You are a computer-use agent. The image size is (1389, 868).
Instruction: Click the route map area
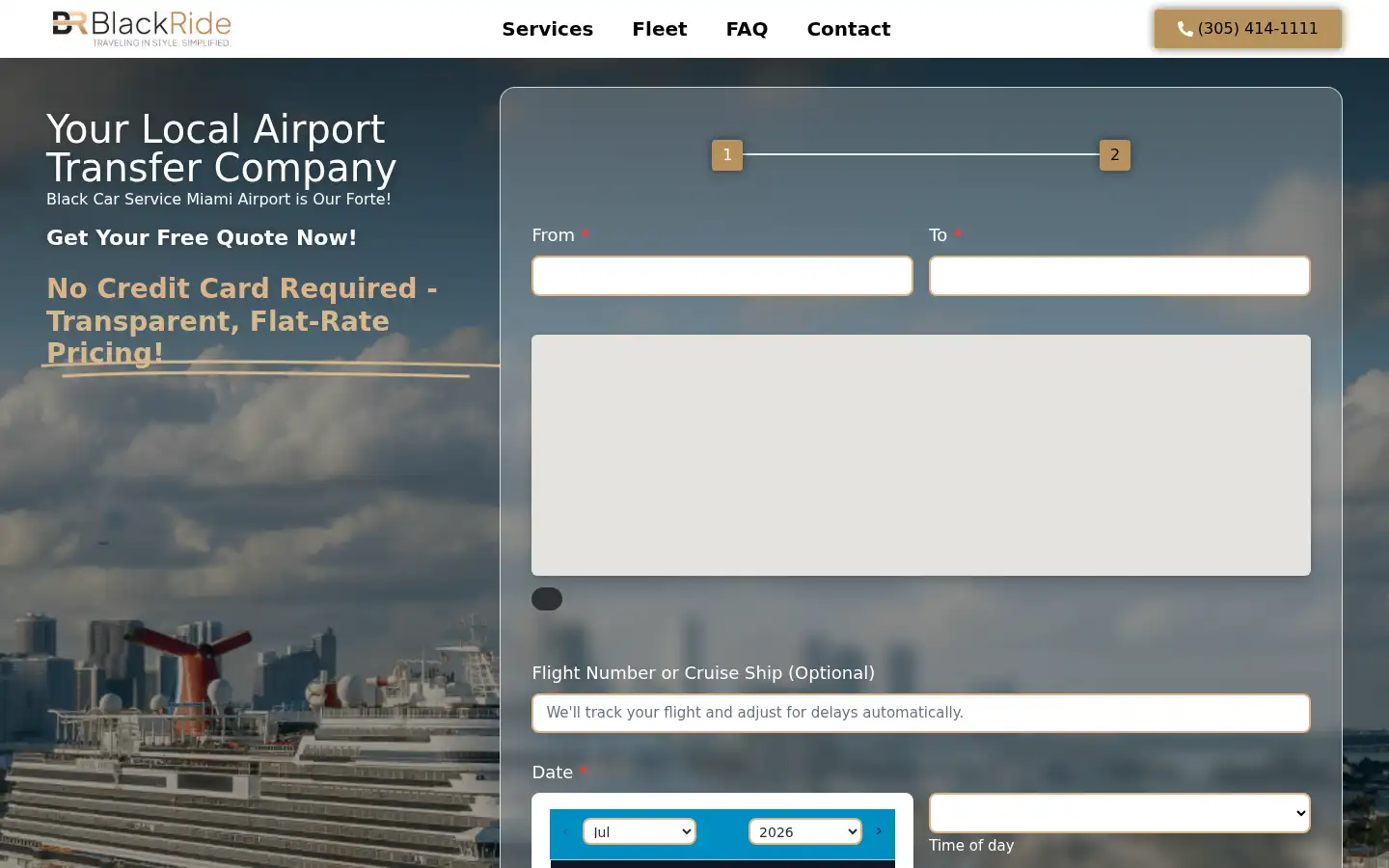(921, 455)
